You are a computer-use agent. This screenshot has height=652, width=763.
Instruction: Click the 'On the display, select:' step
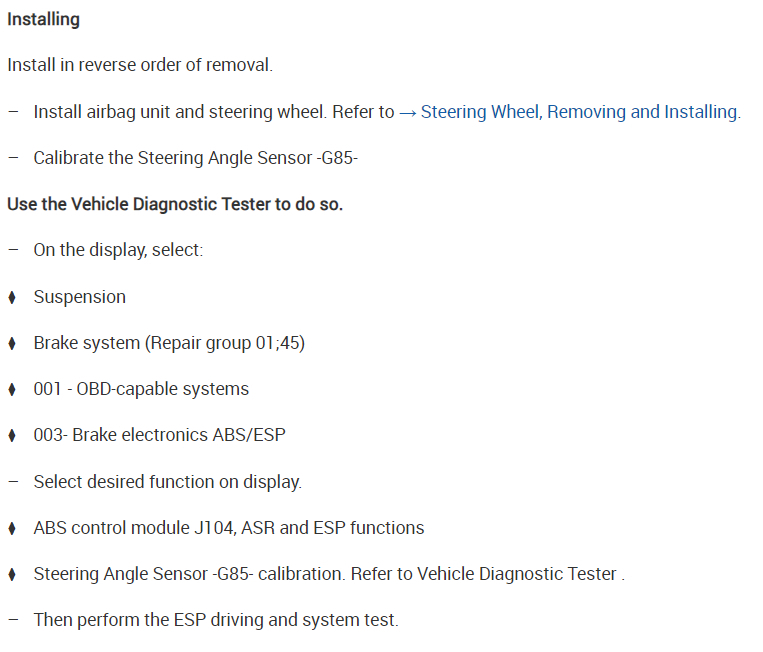coord(118,250)
